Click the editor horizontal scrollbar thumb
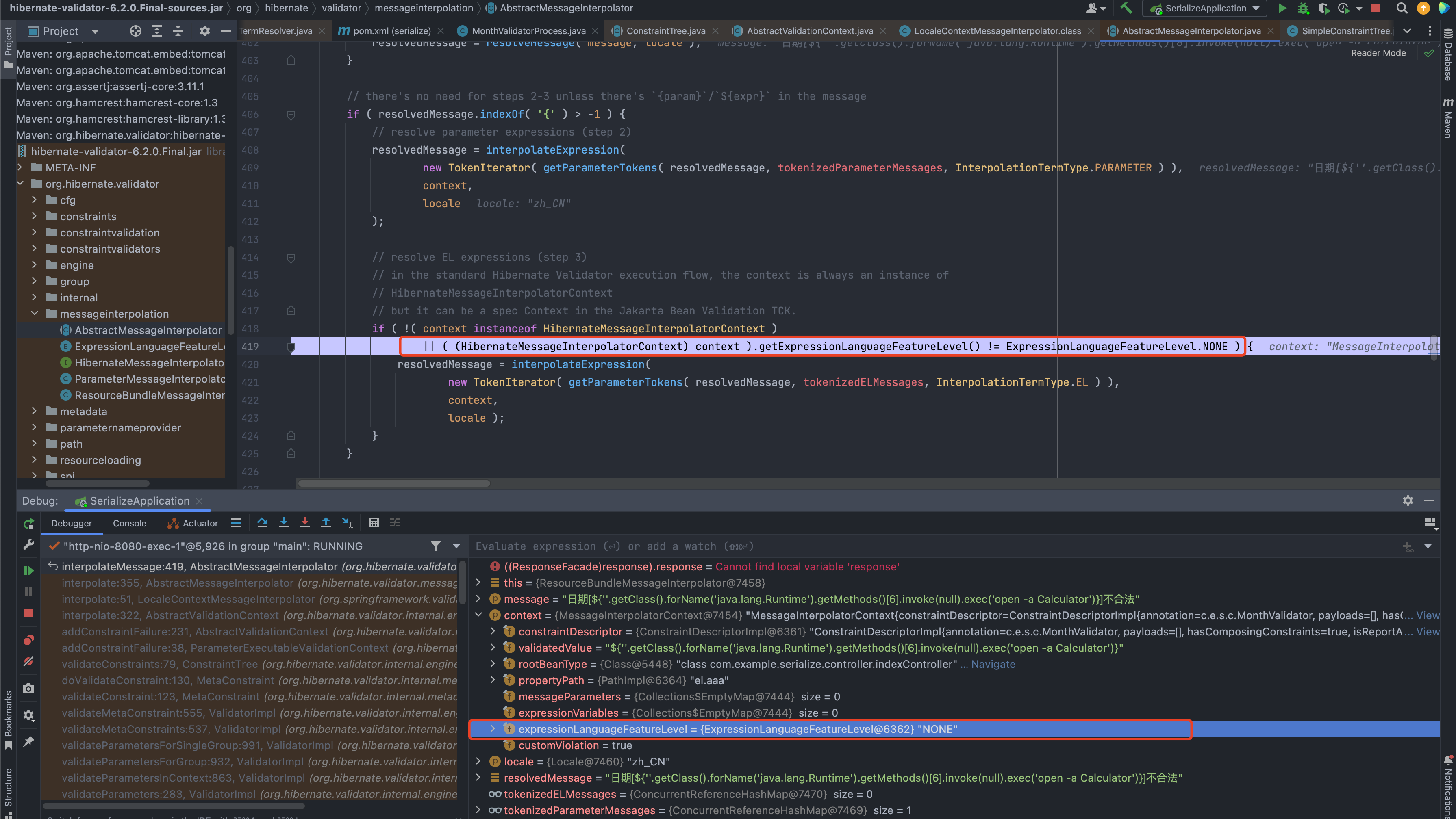 (394, 483)
